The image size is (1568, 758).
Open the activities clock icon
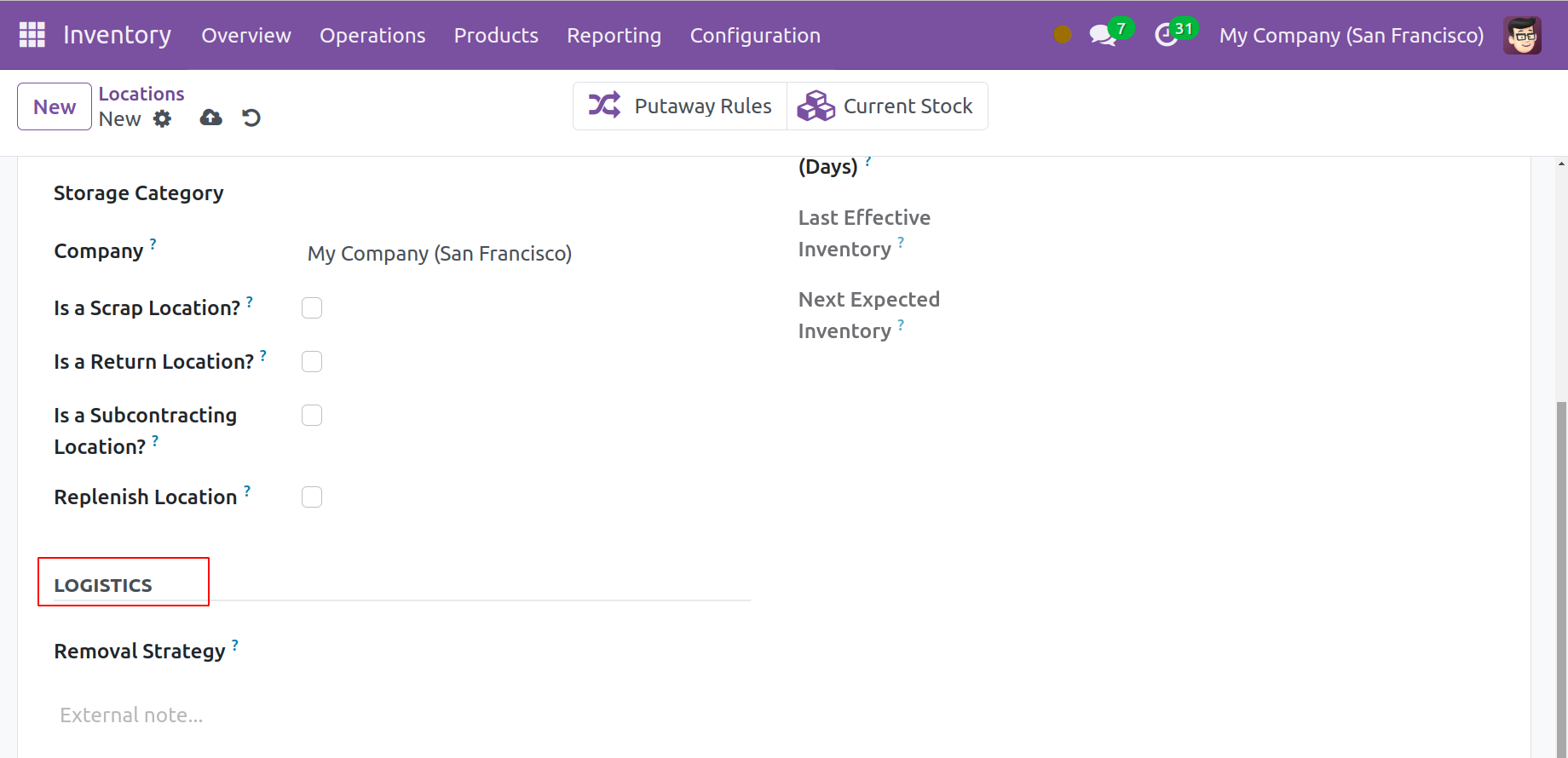[1167, 35]
